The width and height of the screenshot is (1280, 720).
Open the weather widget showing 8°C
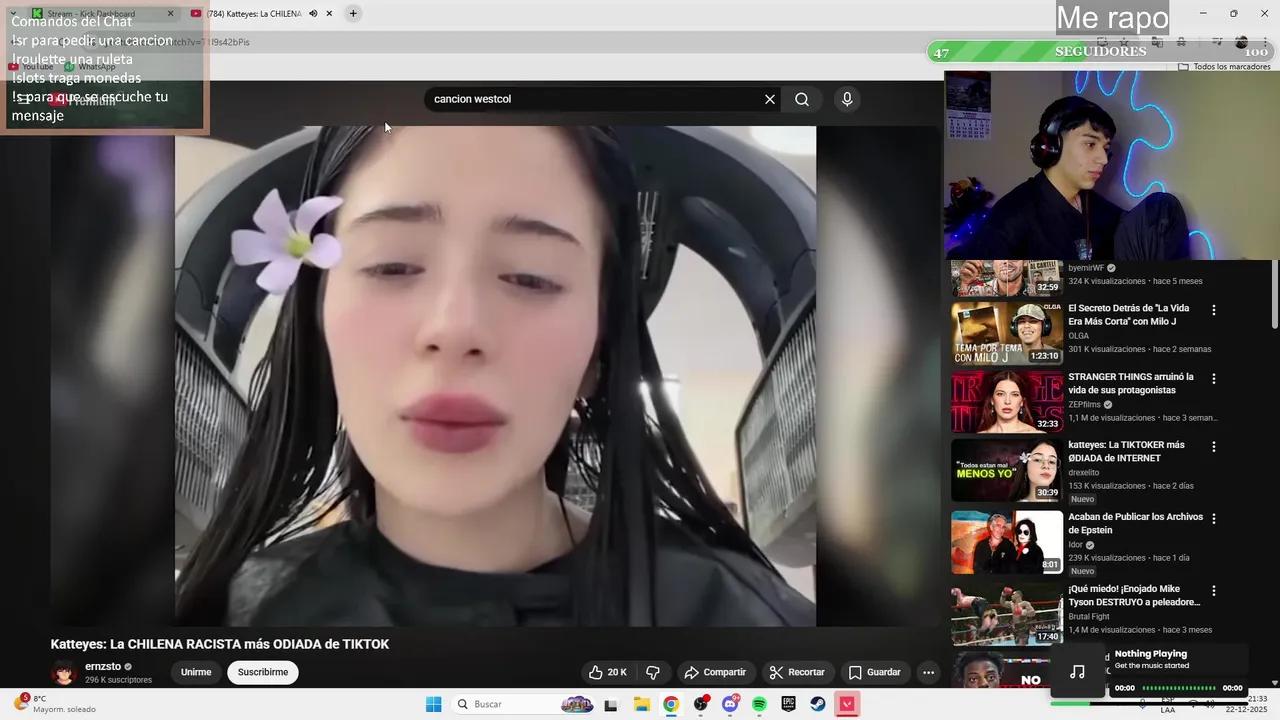pyautogui.click(x=55, y=704)
